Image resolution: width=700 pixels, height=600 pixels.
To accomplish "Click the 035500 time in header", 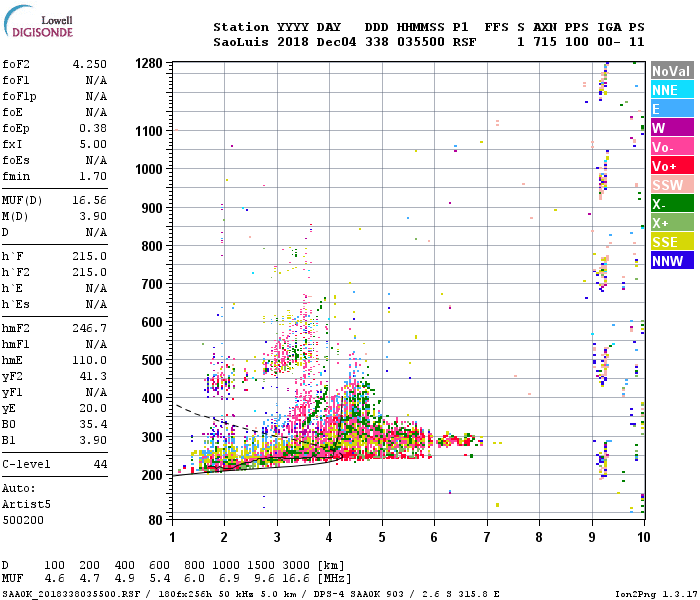I will pyautogui.click(x=421, y=42).
